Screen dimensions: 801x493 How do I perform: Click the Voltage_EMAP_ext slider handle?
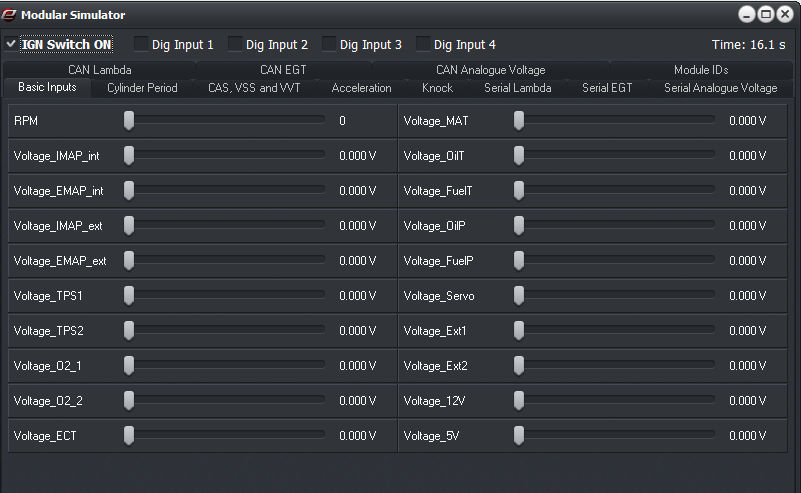(129, 261)
